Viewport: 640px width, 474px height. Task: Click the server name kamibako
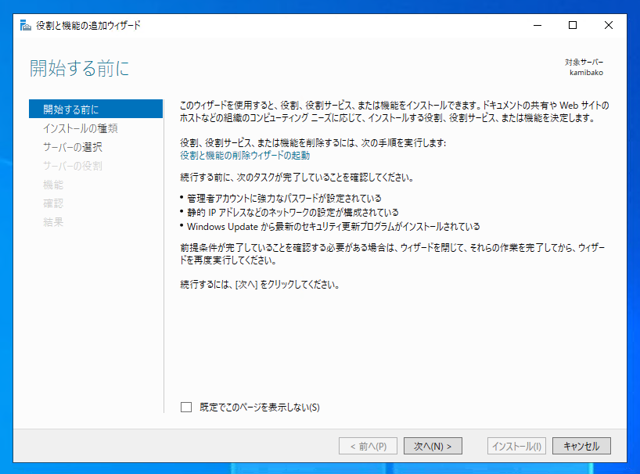(586, 73)
